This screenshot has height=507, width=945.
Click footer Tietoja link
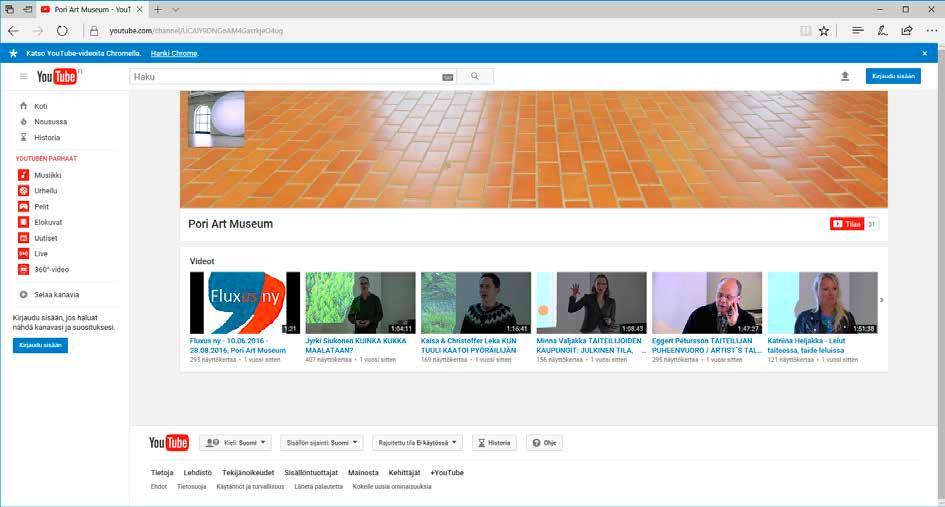[x=162, y=473]
